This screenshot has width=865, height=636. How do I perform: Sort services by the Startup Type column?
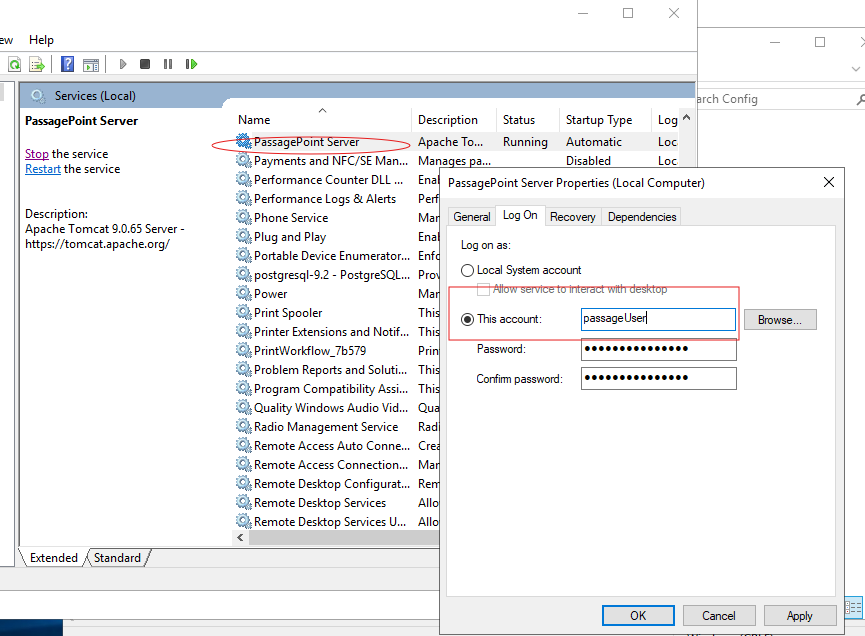click(x=598, y=120)
